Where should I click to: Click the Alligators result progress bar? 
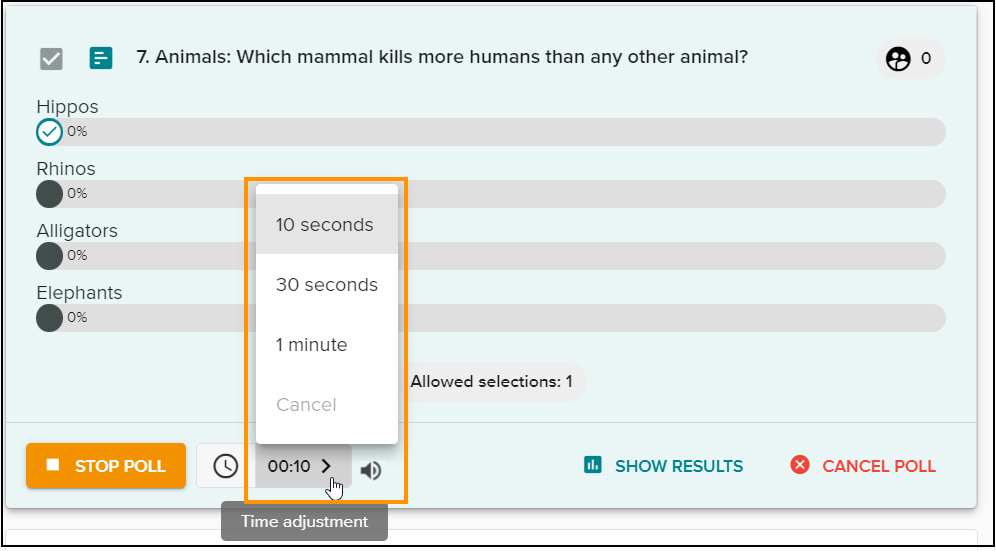[x=491, y=256]
